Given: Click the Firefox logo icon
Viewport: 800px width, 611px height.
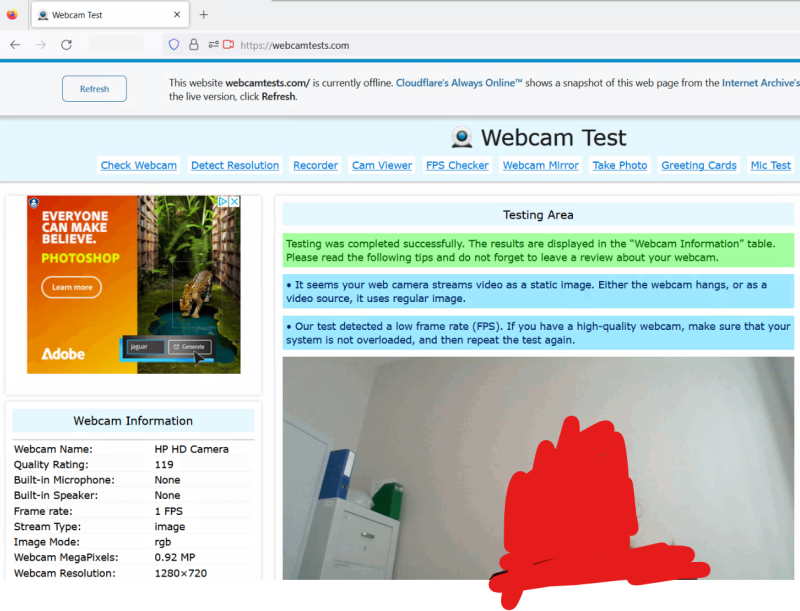Looking at the screenshot, I should (x=12, y=15).
